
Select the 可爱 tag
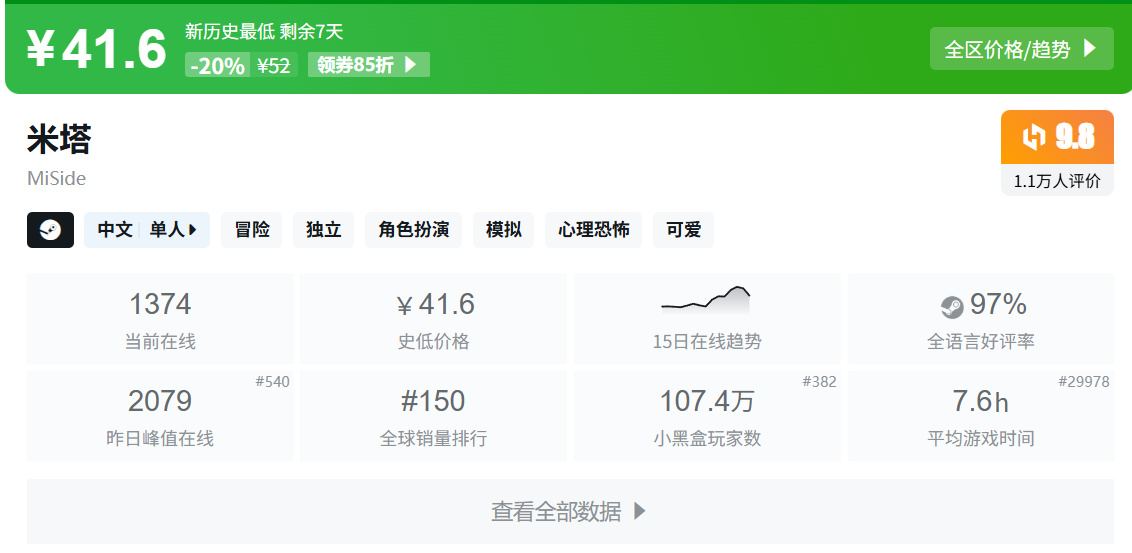tap(683, 230)
